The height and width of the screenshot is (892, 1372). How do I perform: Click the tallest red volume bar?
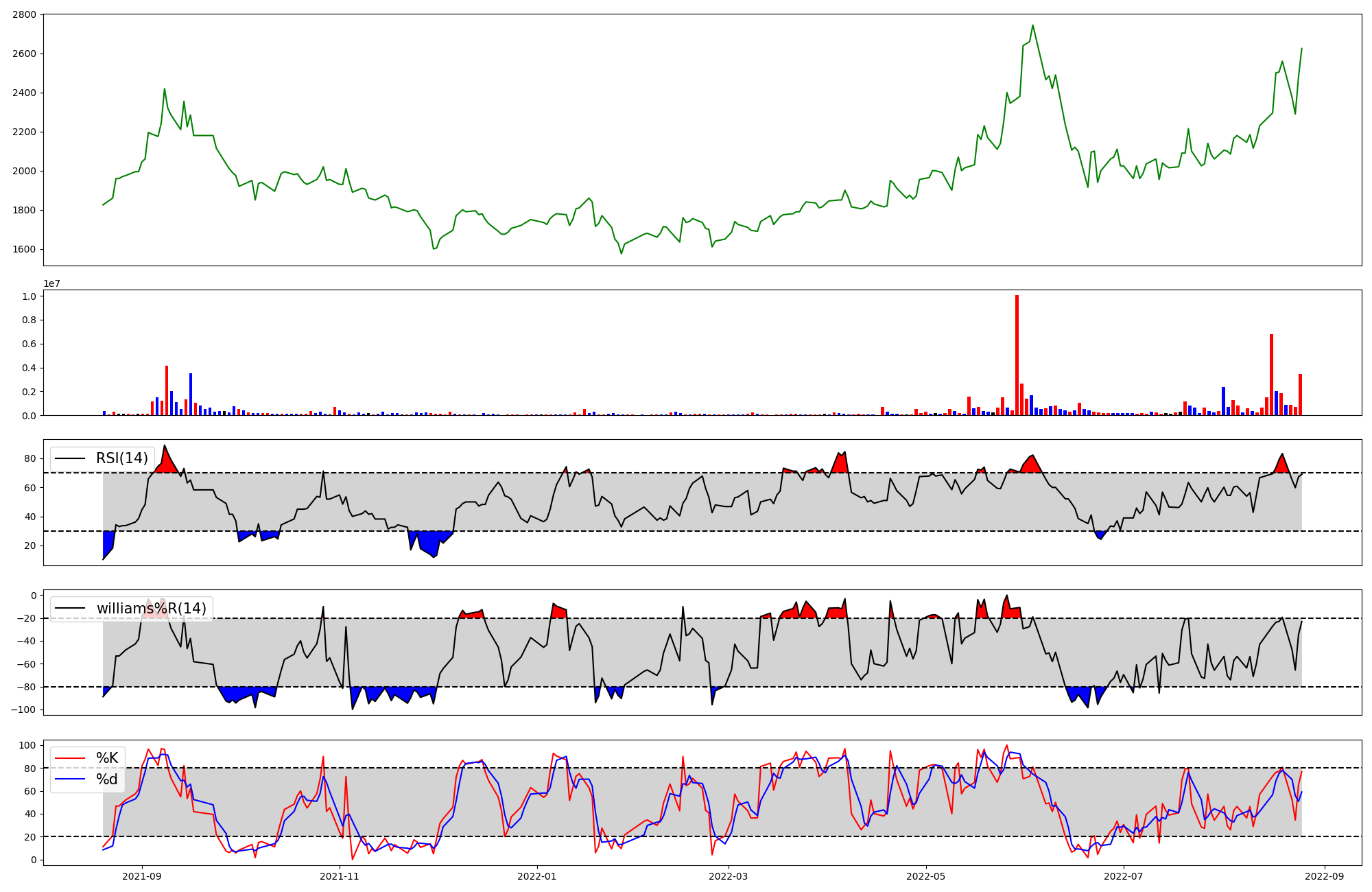1017,357
